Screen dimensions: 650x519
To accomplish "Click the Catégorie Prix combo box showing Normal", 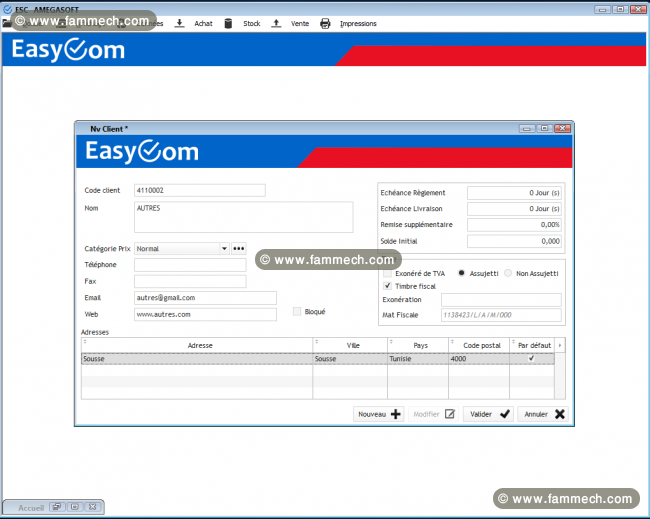I will [182, 248].
